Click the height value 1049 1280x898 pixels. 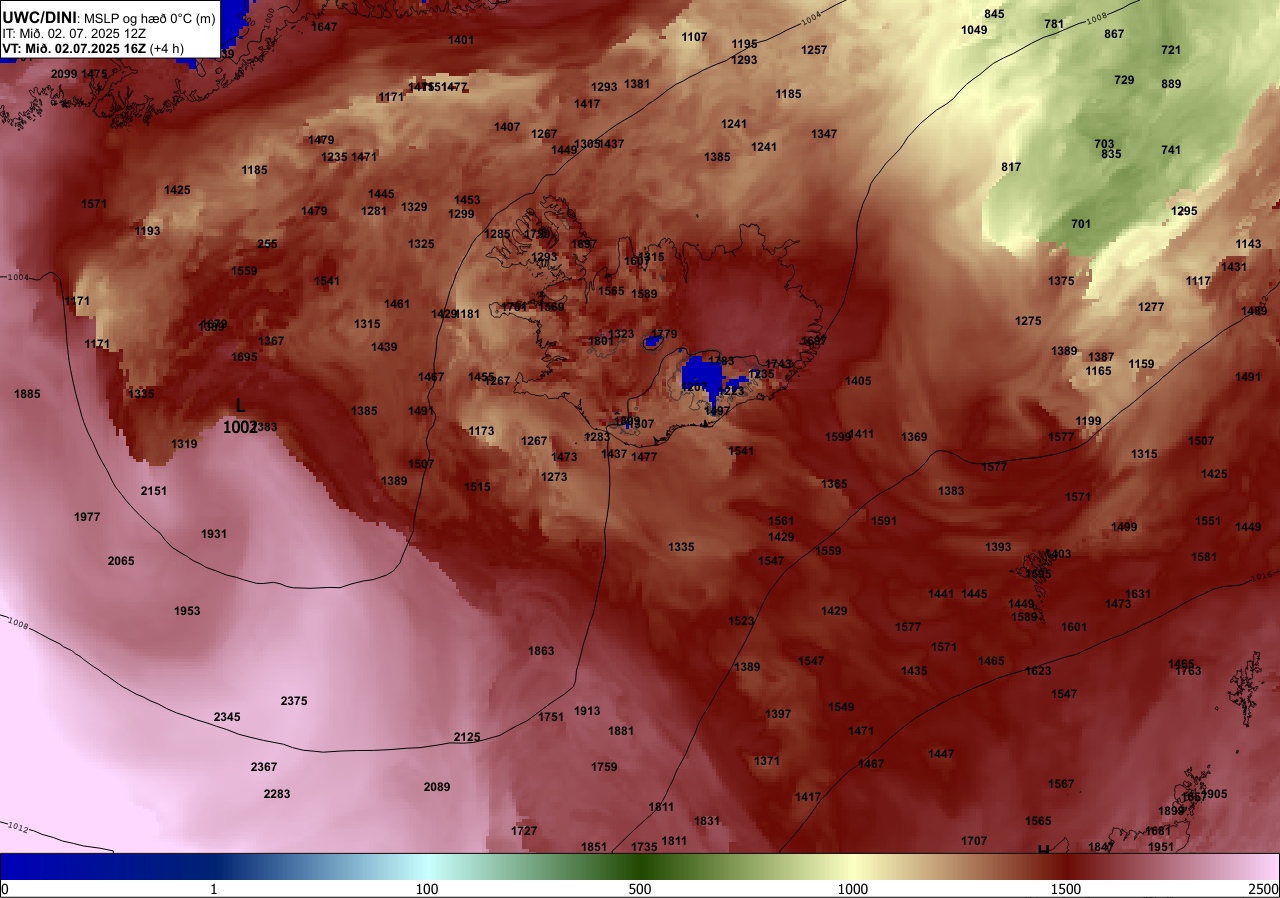pyautogui.click(x=974, y=30)
